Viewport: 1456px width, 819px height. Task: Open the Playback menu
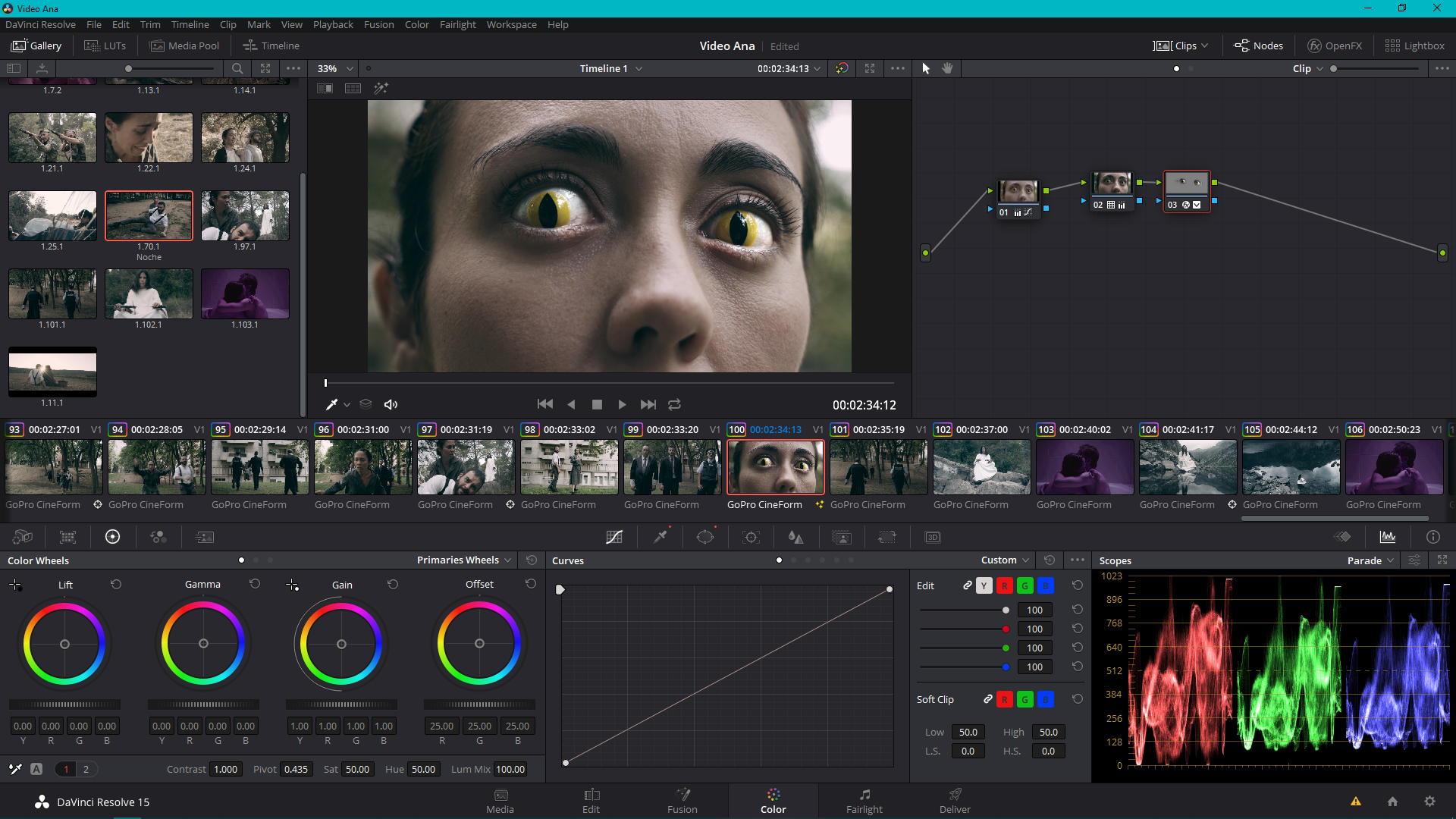pos(333,24)
